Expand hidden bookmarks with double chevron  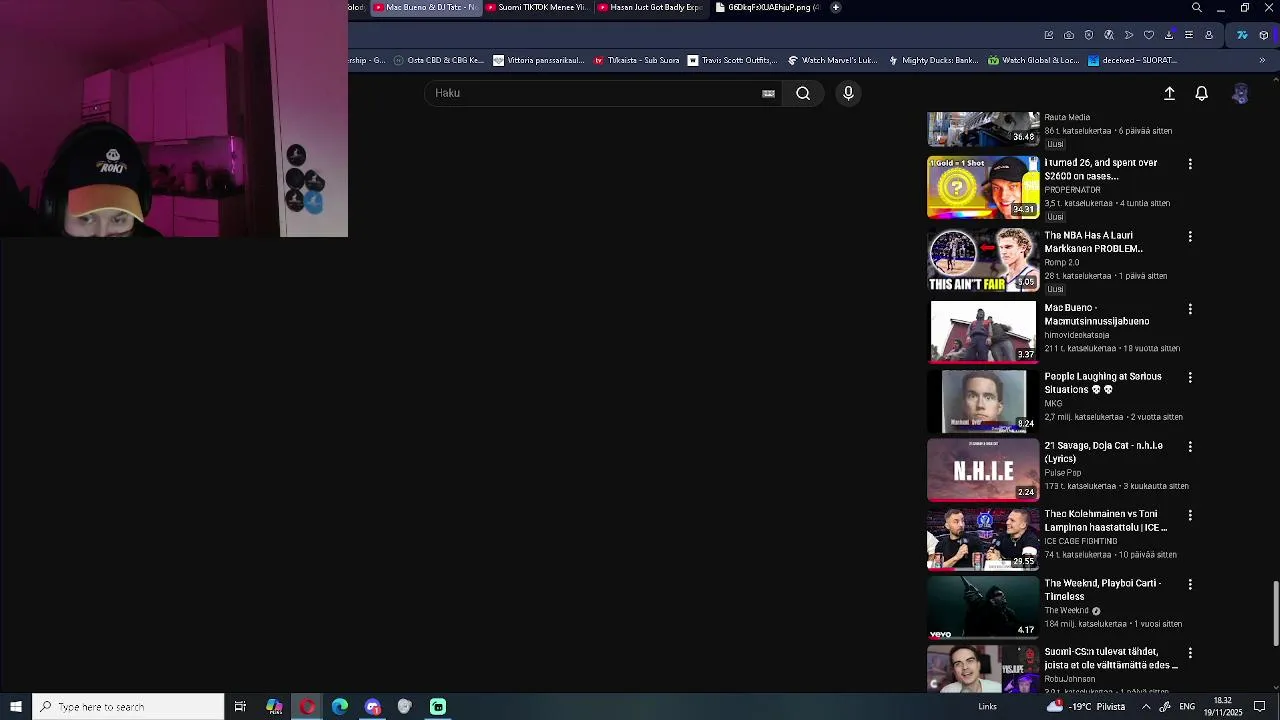(1262, 60)
